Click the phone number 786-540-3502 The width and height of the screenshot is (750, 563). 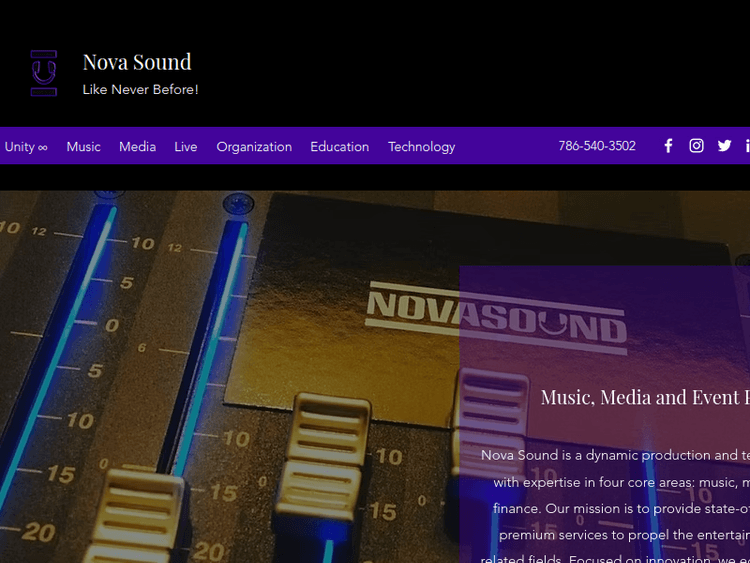[597, 146]
